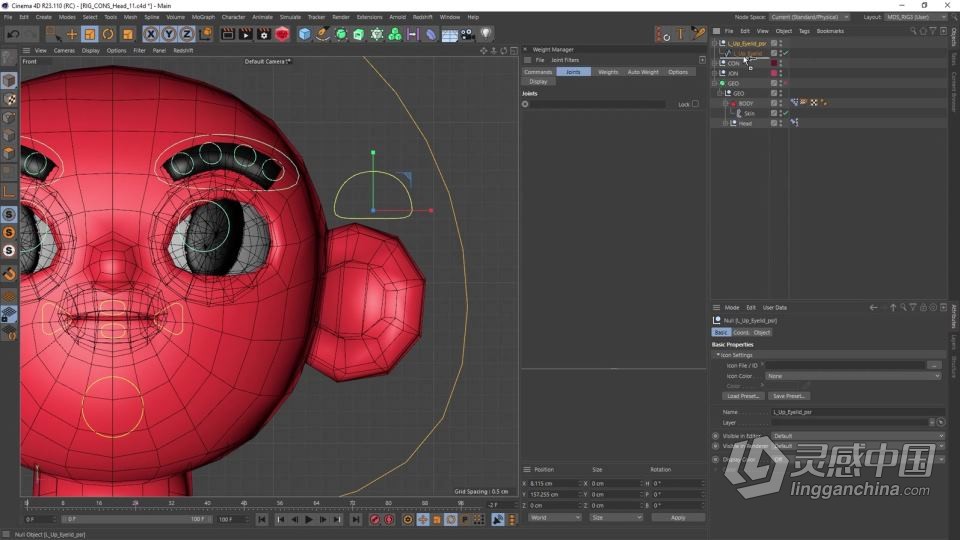Toggle the Lock checkbox in Joints

tap(695, 104)
